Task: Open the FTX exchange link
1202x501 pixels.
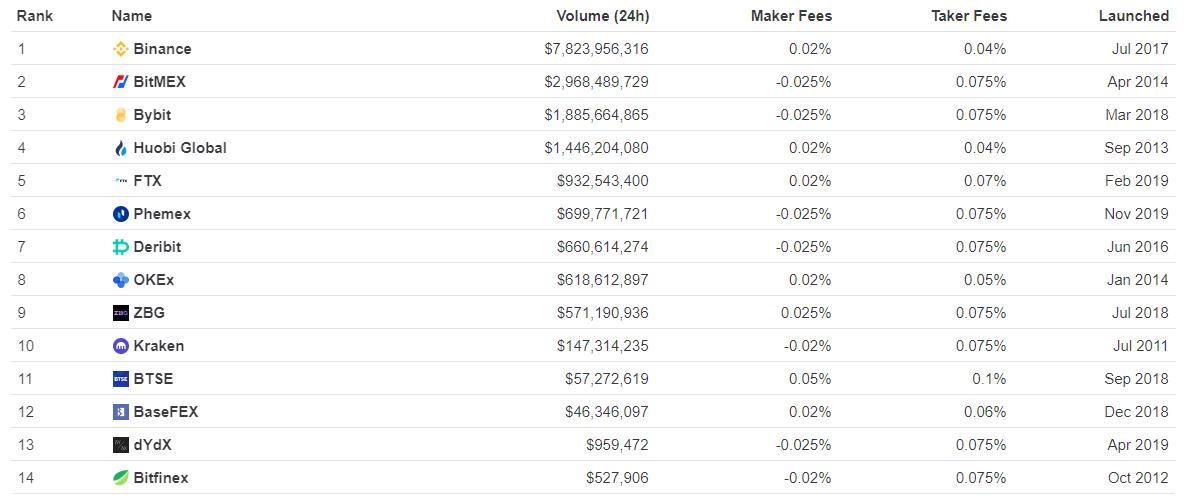Action: pos(147,181)
